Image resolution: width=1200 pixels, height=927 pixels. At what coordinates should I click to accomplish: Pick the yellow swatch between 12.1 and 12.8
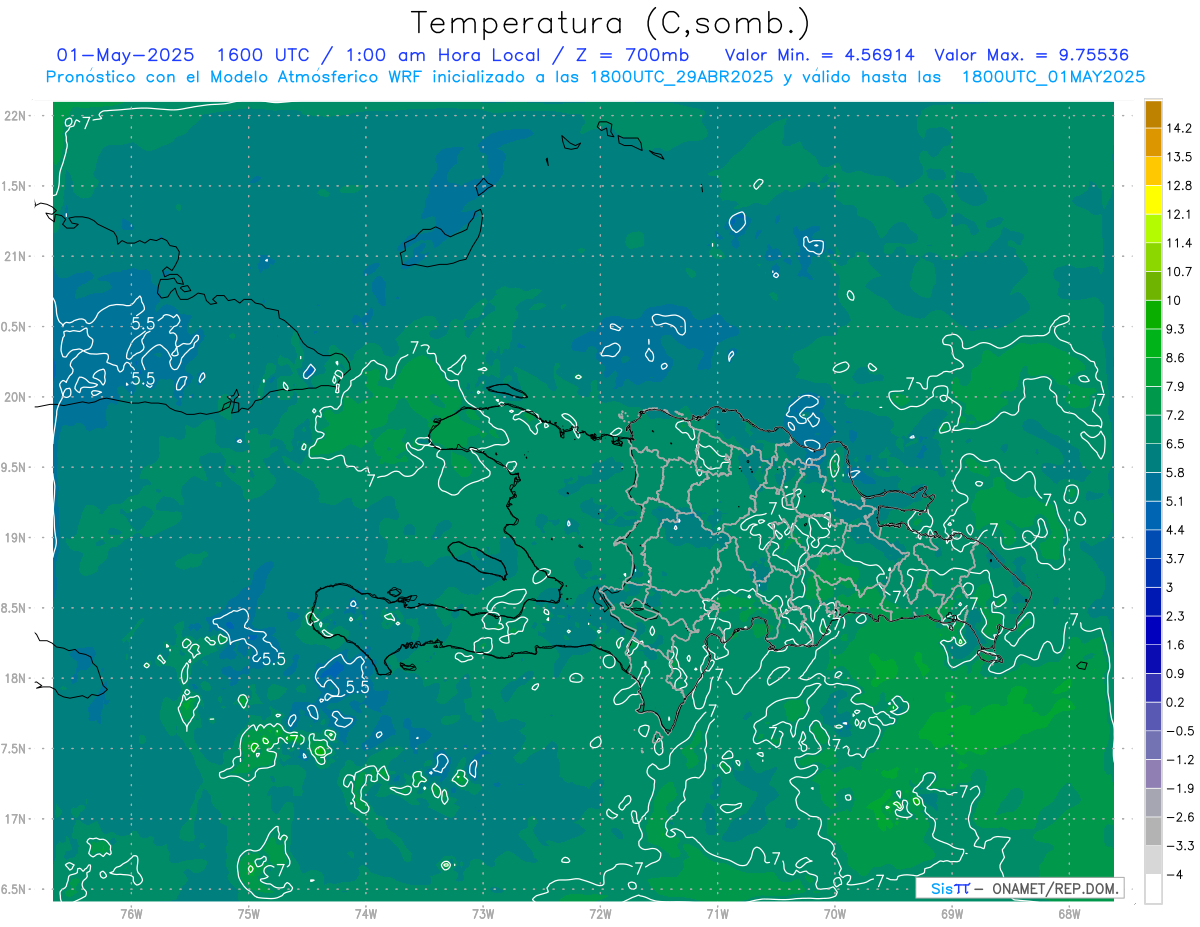coord(1153,200)
